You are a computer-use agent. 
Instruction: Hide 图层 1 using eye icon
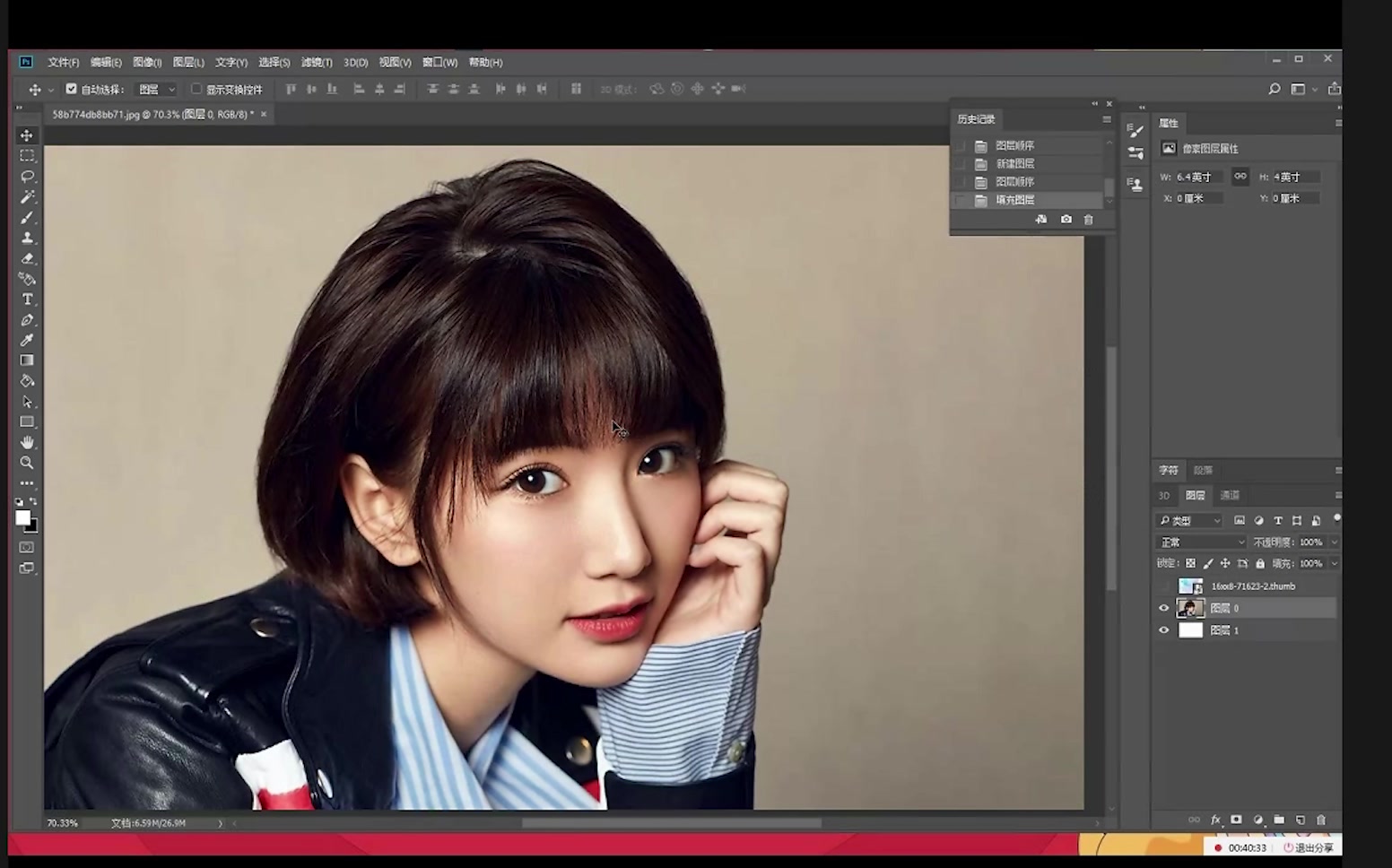point(1164,630)
